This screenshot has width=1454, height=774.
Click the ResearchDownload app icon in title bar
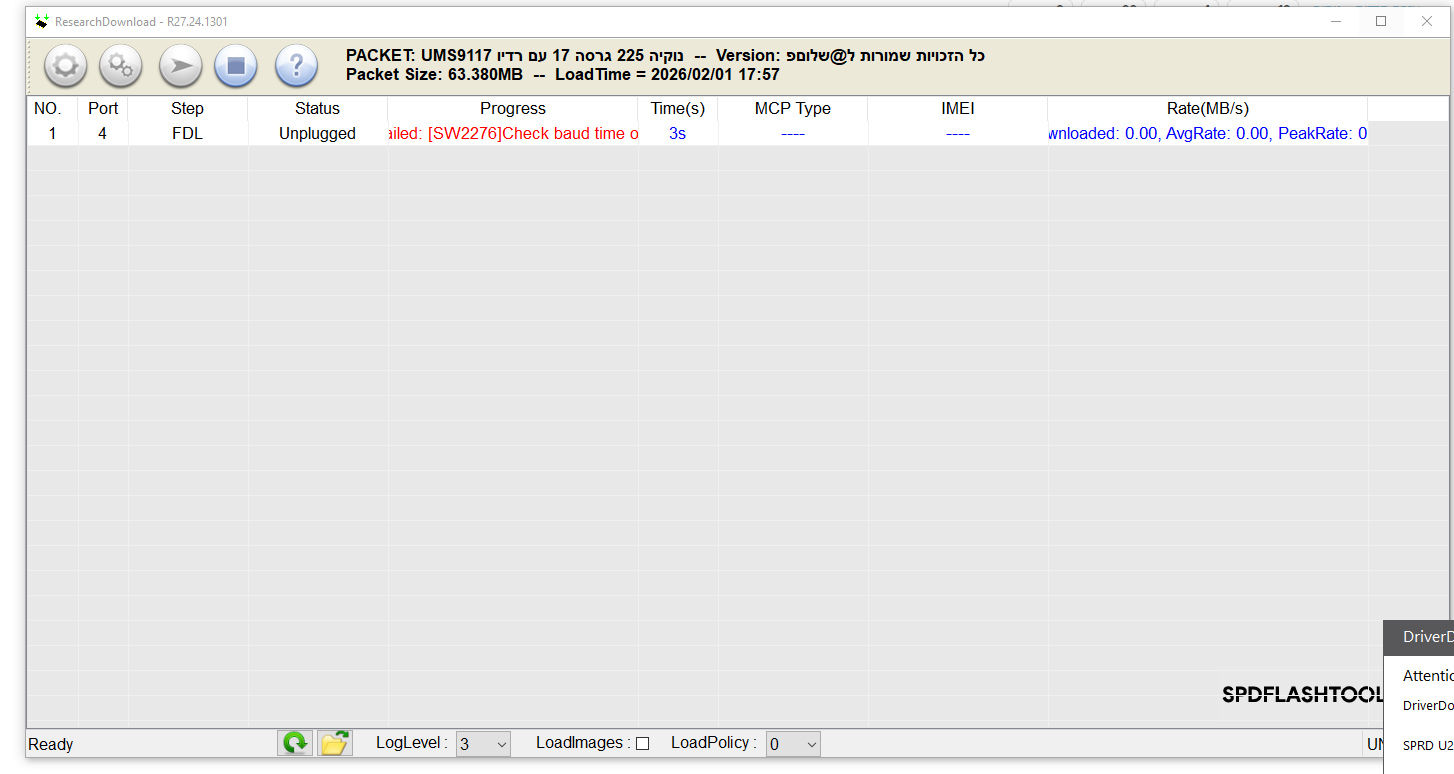pos(41,21)
